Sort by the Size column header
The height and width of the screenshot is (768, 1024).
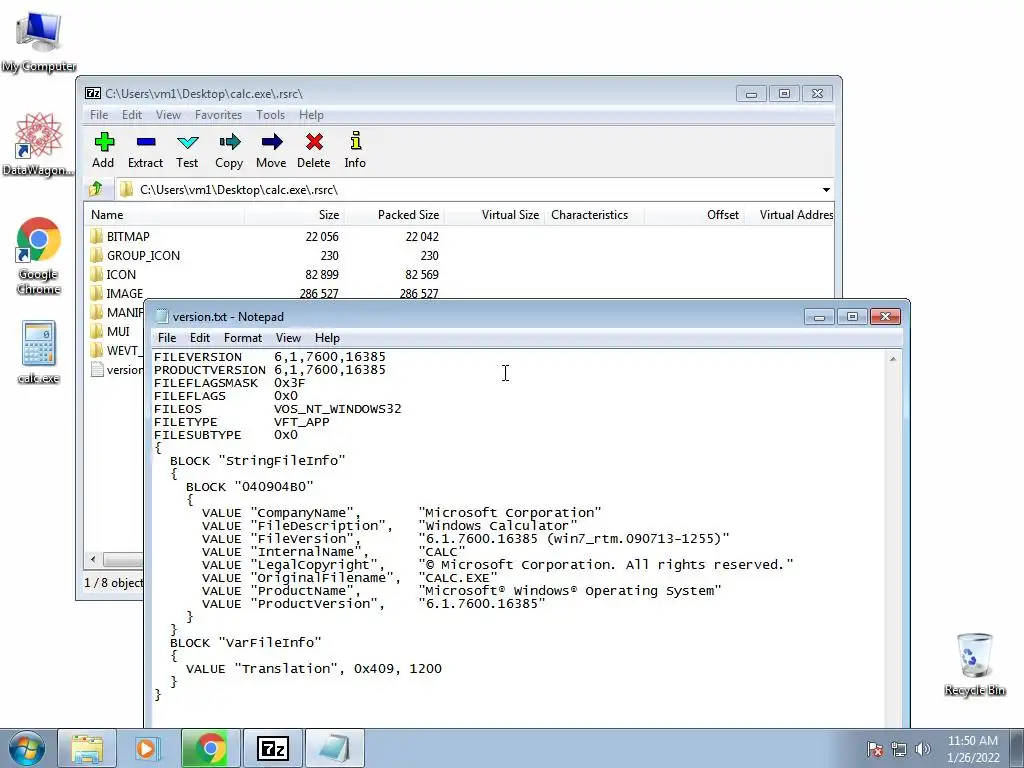pos(295,215)
